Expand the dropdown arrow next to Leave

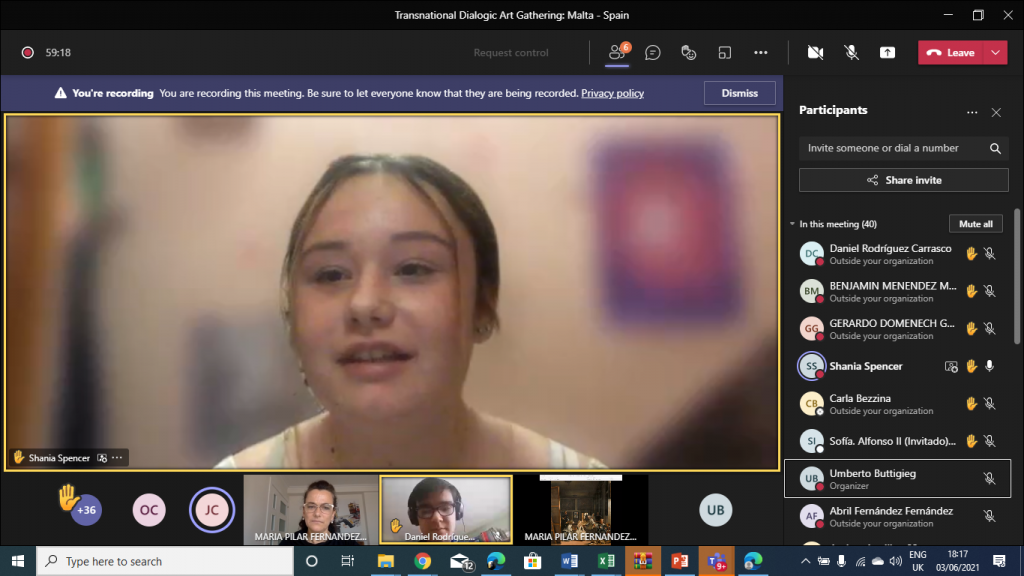pyautogui.click(x=995, y=53)
